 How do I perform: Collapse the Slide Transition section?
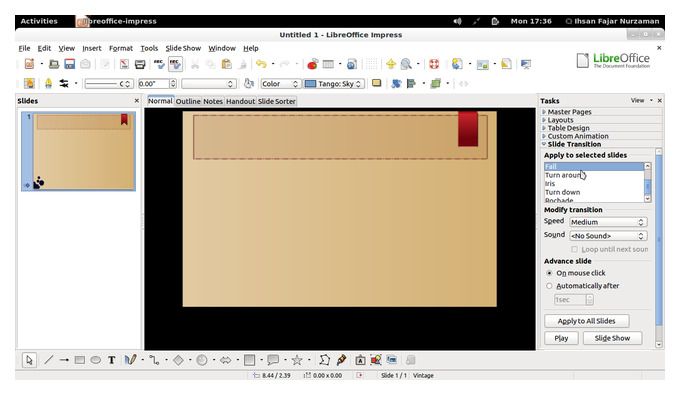coord(573,144)
